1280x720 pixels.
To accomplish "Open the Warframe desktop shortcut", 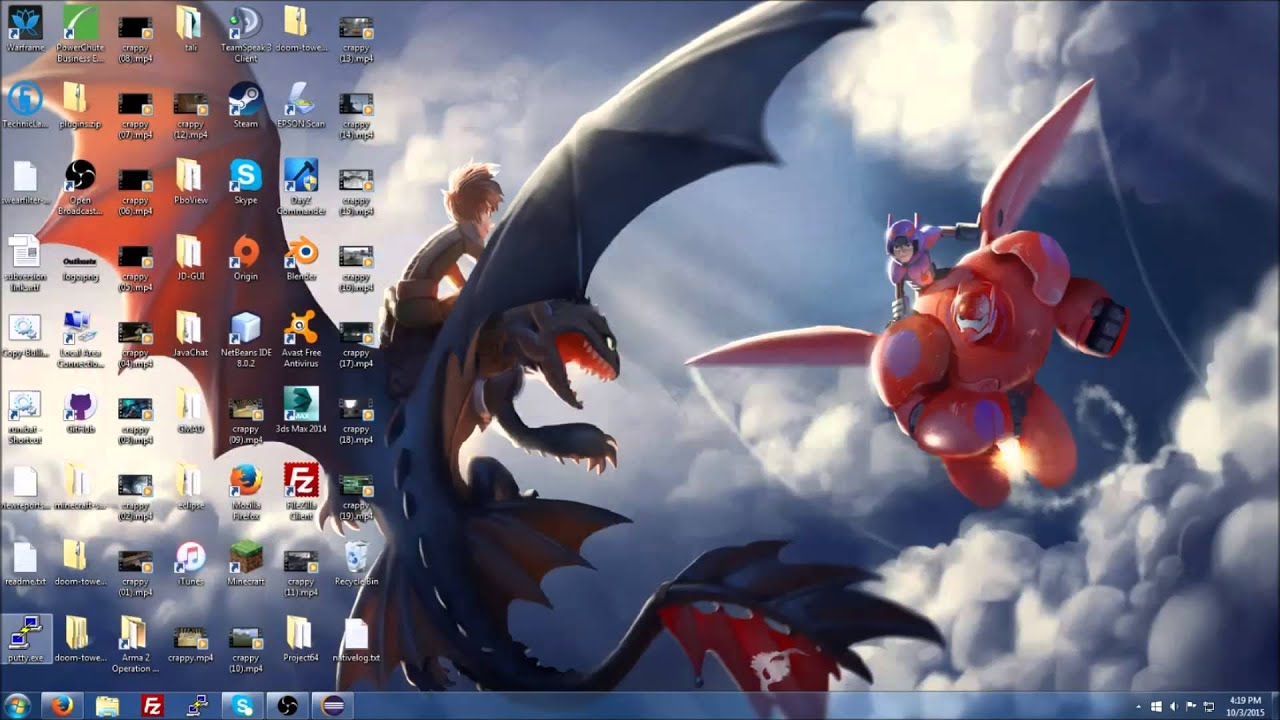I will [24, 30].
